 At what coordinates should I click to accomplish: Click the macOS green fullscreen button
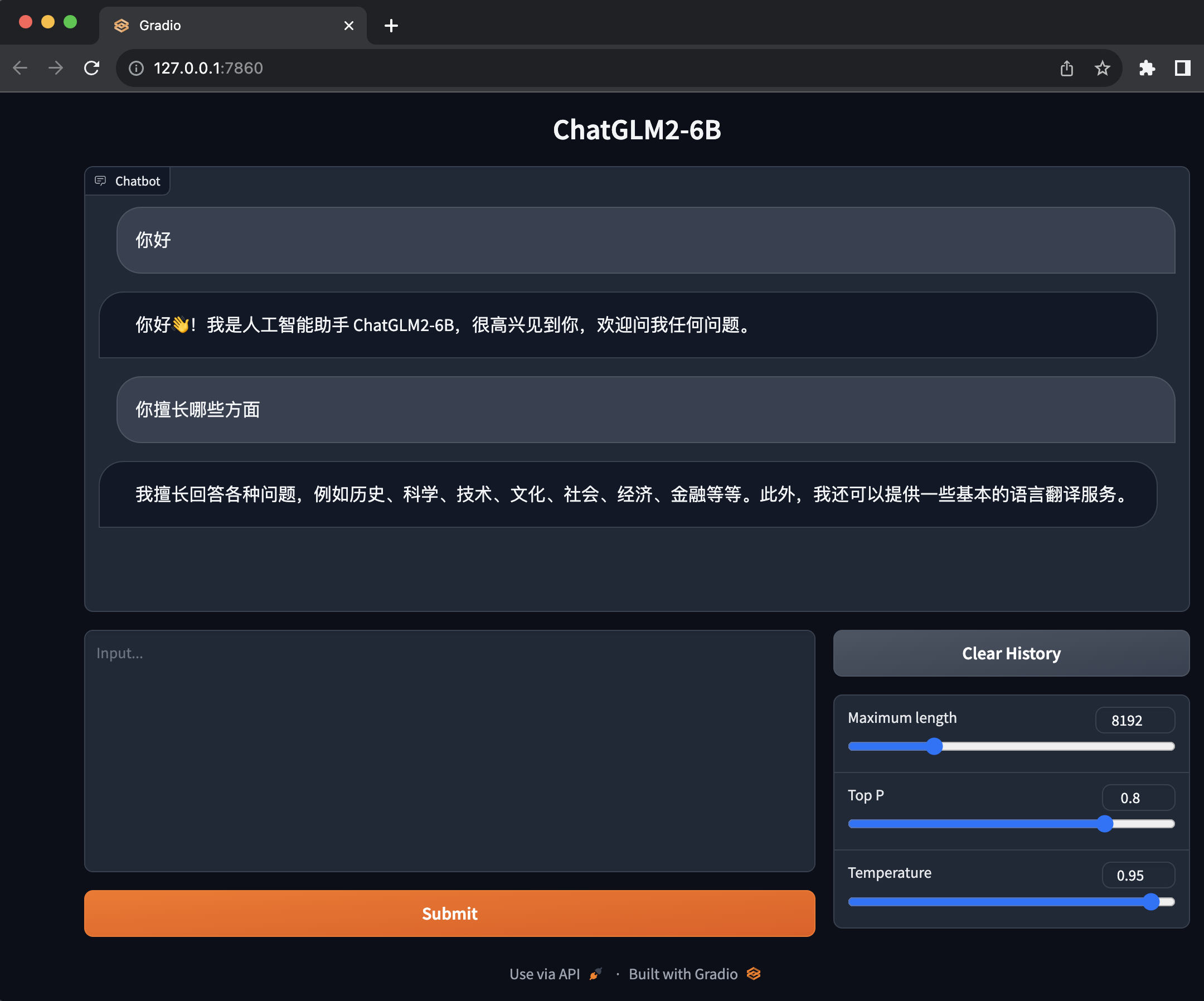[x=70, y=22]
